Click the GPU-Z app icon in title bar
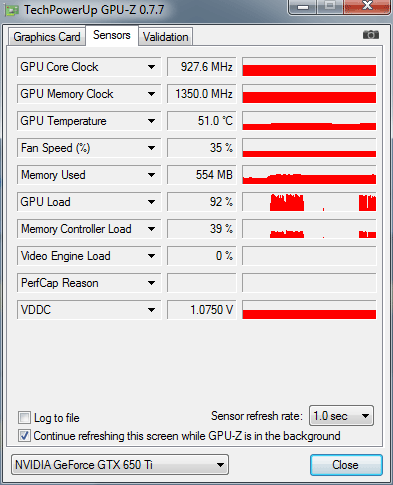Screen dimensions: 393x485 [x=12, y=10]
